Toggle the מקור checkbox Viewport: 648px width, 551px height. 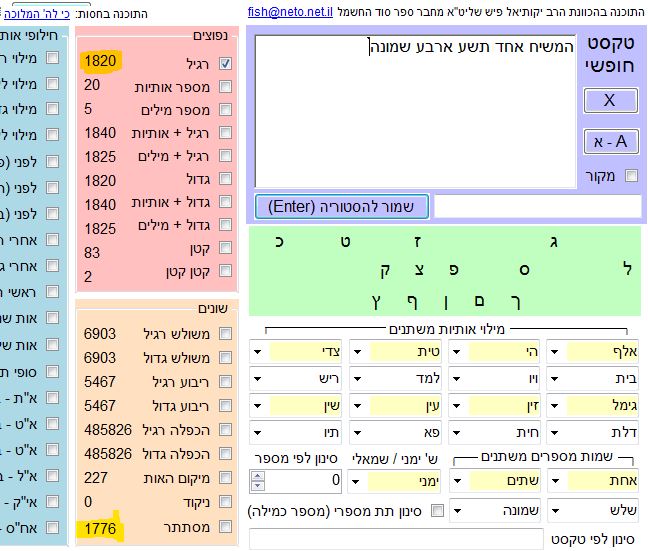click(x=631, y=176)
